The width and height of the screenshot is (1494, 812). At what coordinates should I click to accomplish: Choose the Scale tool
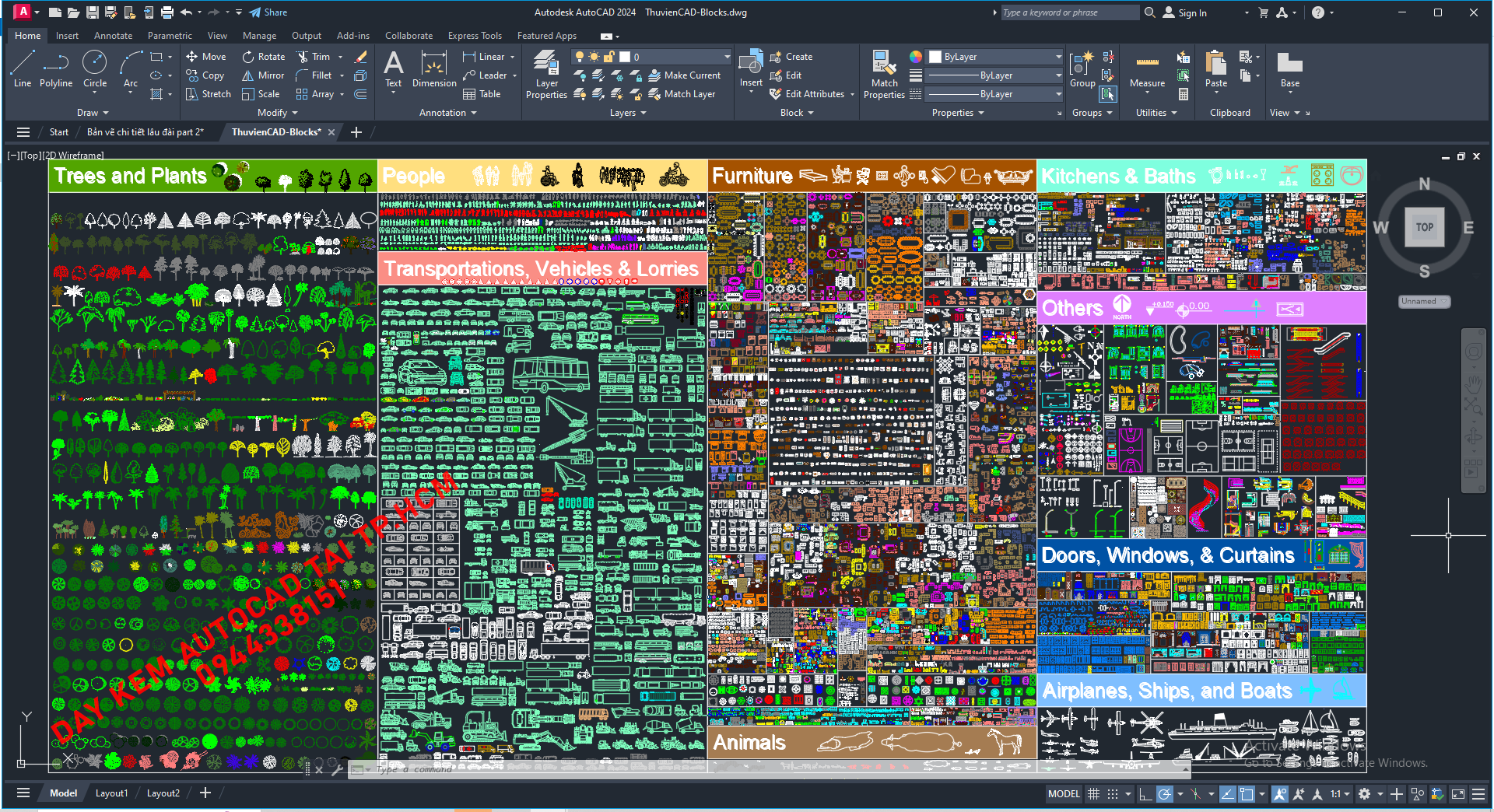click(x=261, y=94)
